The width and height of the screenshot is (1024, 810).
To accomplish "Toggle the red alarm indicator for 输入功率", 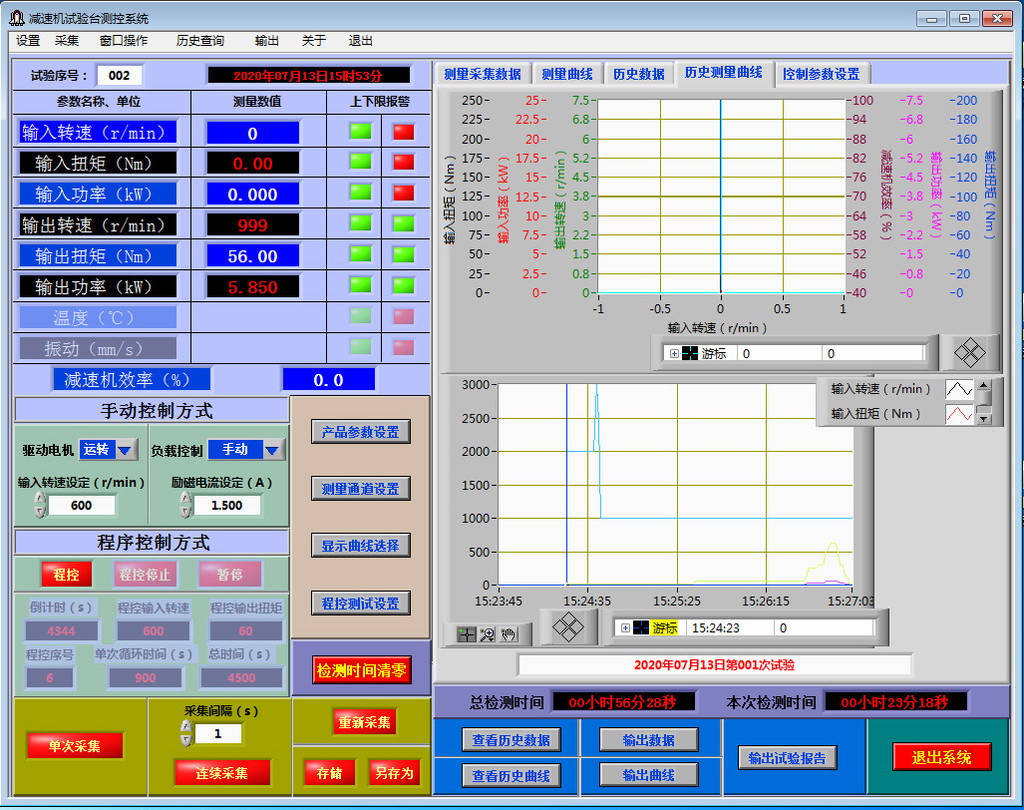I will 403,193.
